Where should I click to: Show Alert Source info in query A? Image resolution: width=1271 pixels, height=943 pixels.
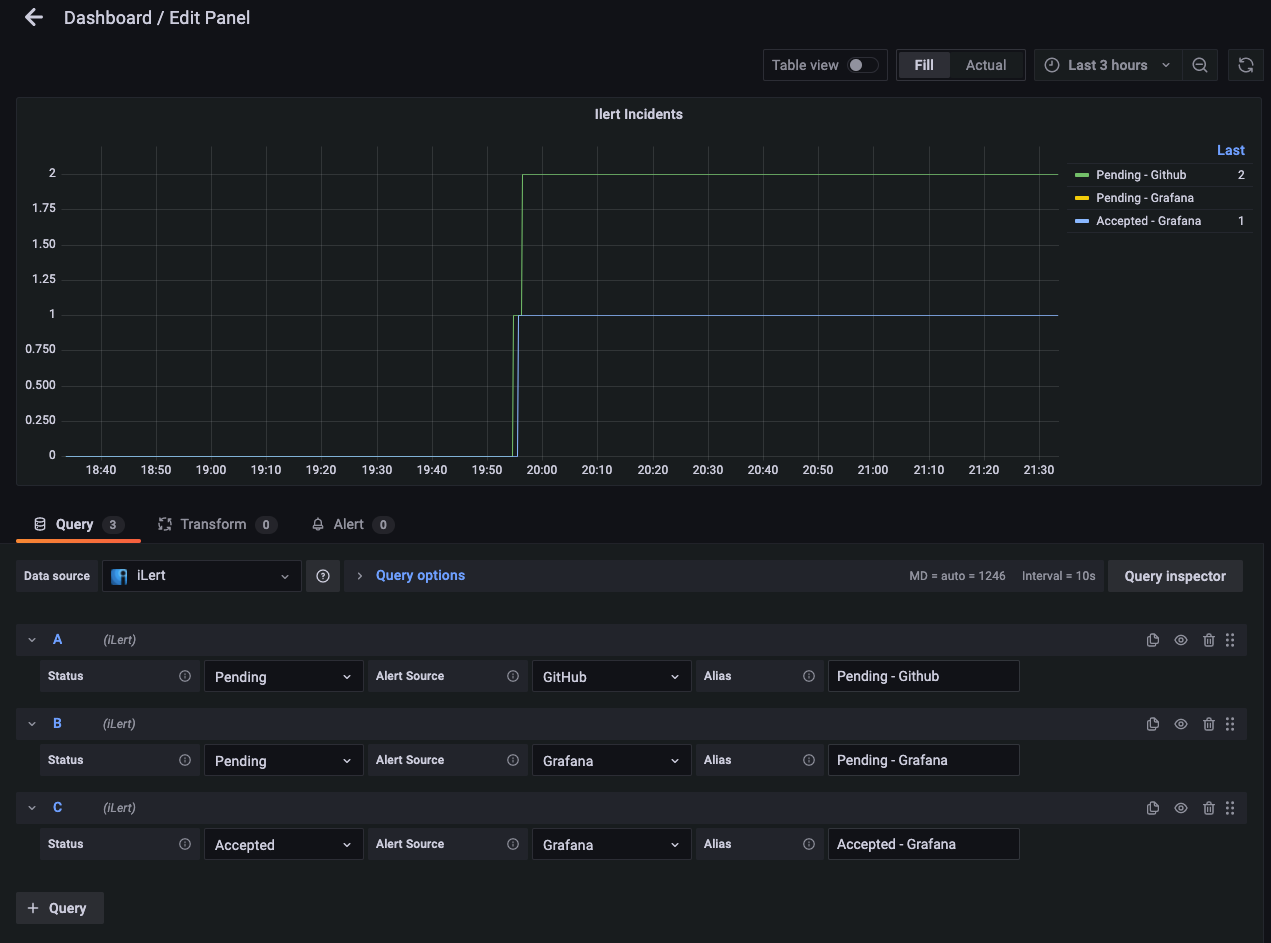click(513, 676)
